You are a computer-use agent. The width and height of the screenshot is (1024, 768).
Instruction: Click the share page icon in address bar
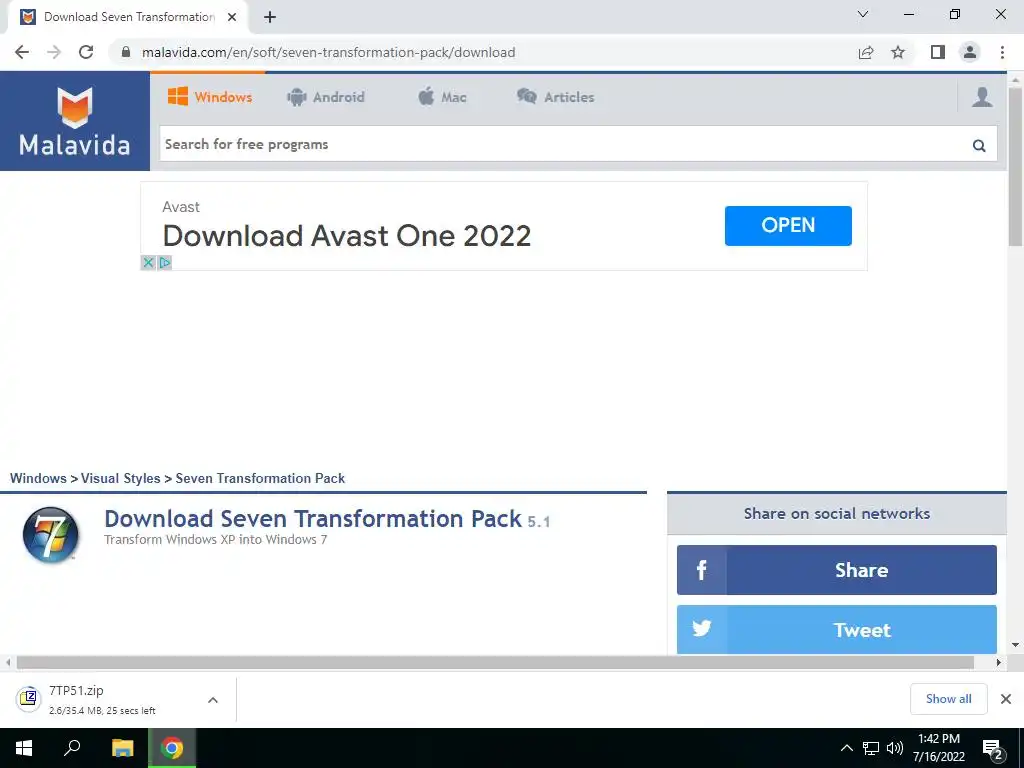pyautogui.click(x=866, y=52)
